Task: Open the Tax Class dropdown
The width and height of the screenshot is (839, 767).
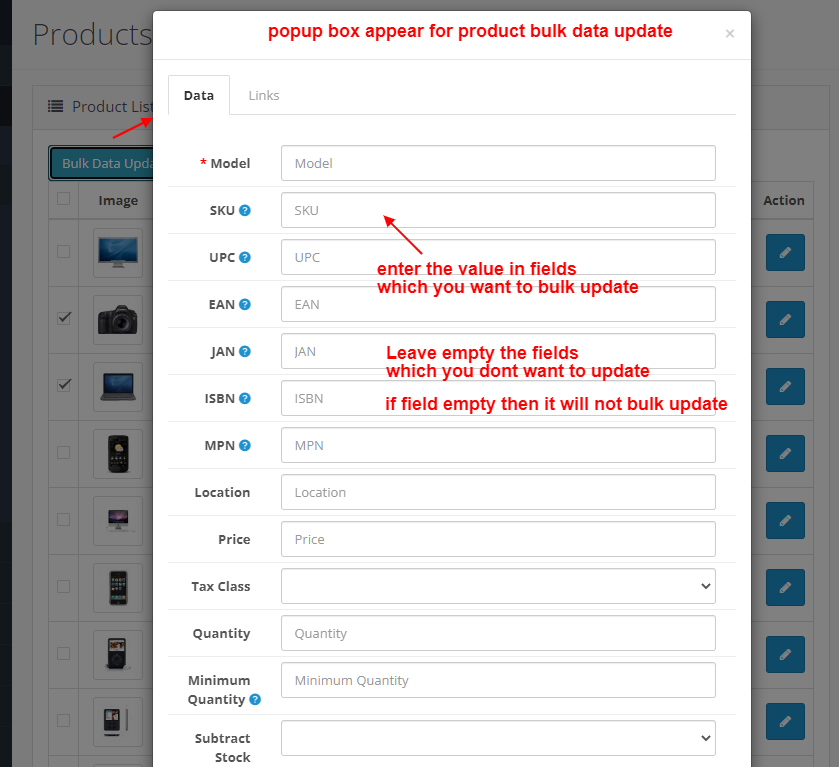Action: click(x=498, y=587)
